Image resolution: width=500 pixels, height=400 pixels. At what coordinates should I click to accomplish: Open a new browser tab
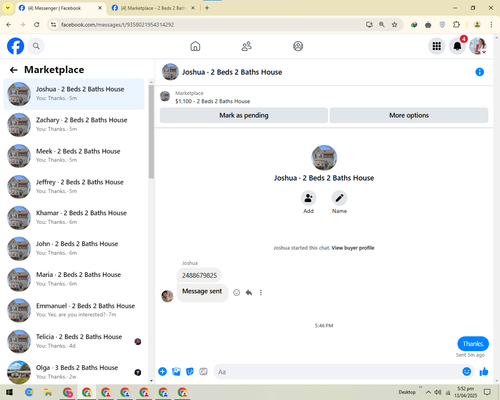(207, 8)
